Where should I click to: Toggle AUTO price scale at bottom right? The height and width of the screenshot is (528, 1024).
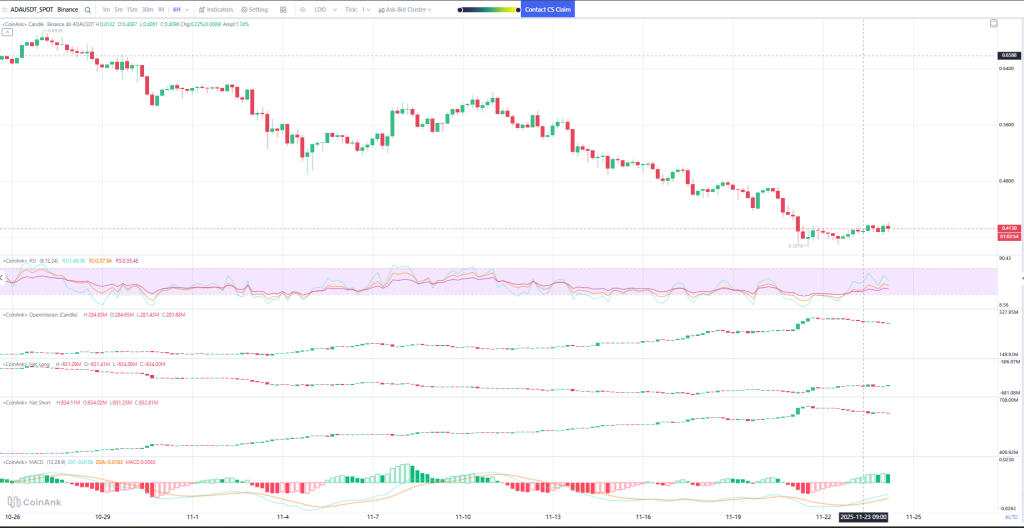click(1010, 518)
